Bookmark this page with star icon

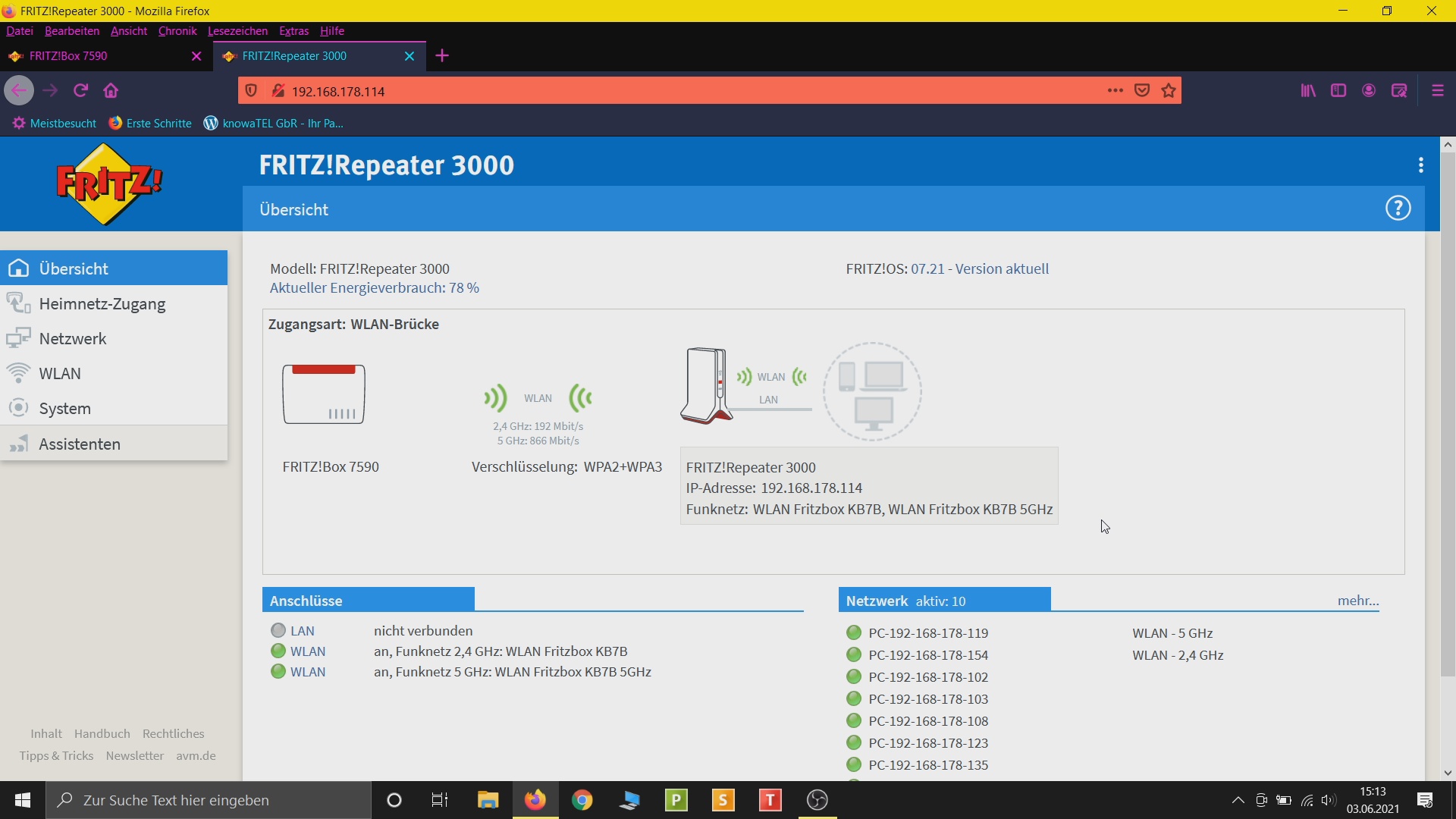click(1169, 90)
